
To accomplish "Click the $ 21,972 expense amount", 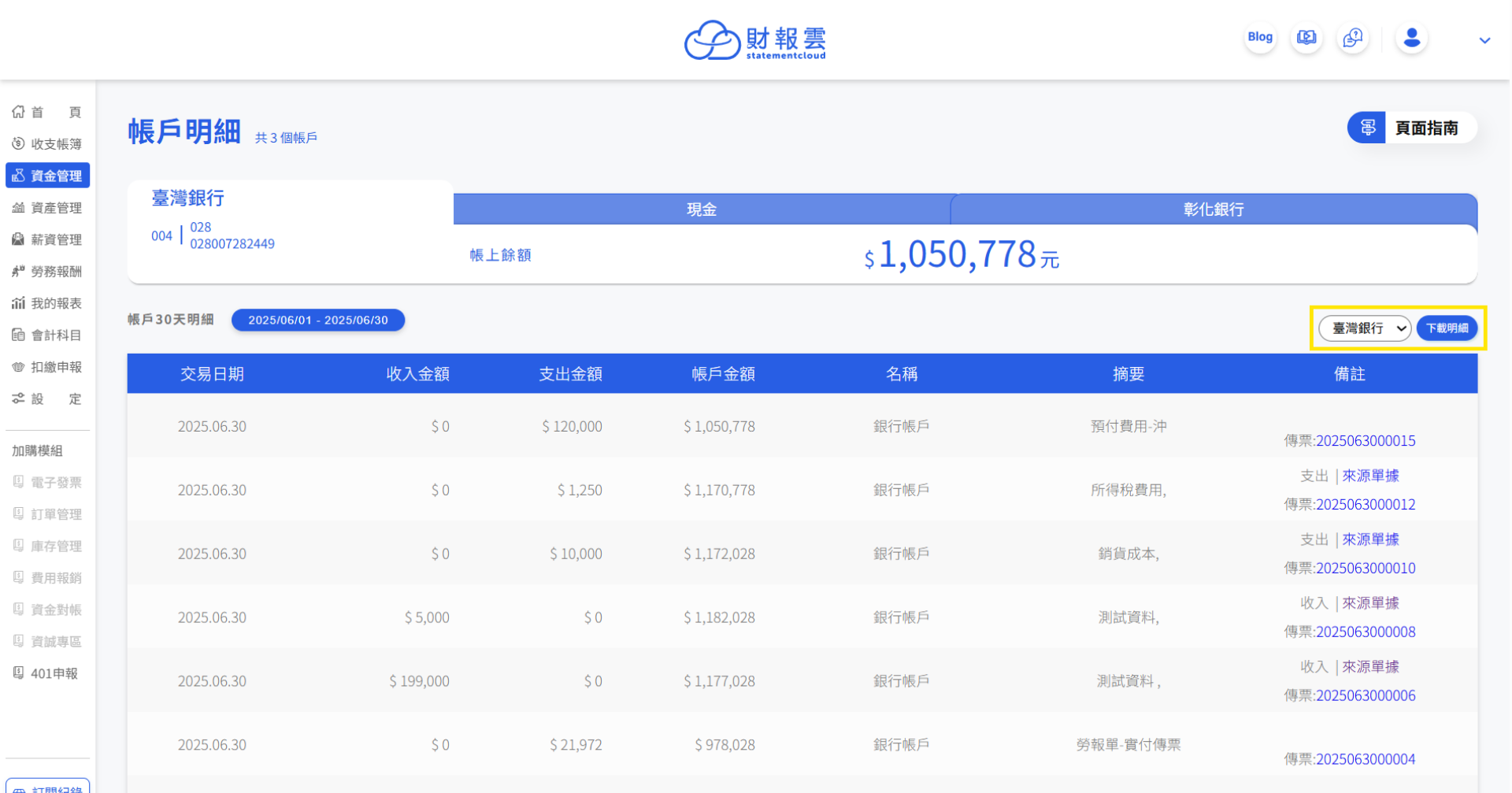I will click(576, 745).
